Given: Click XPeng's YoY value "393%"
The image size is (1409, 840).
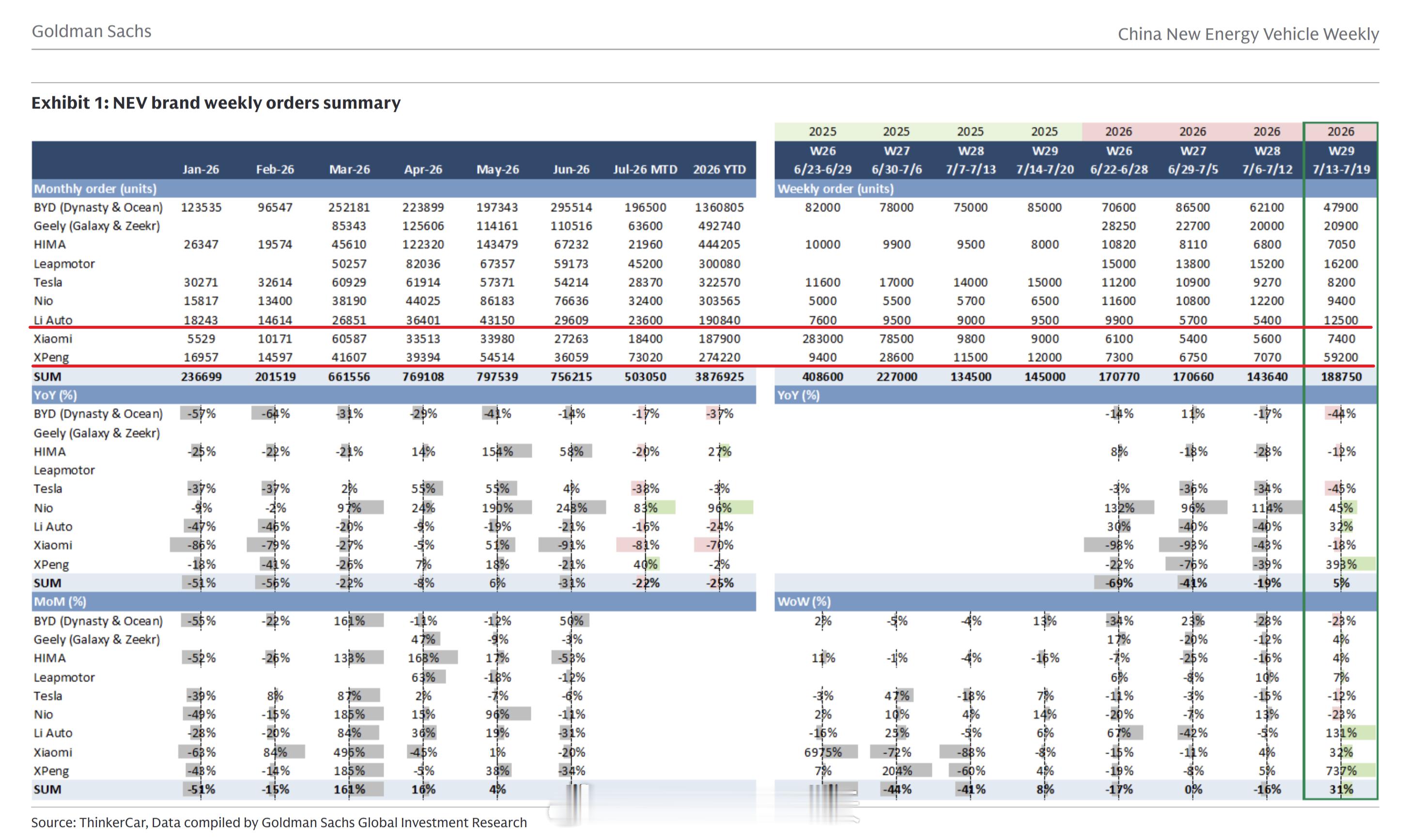Looking at the screenshot, I should pos(1341,565).
